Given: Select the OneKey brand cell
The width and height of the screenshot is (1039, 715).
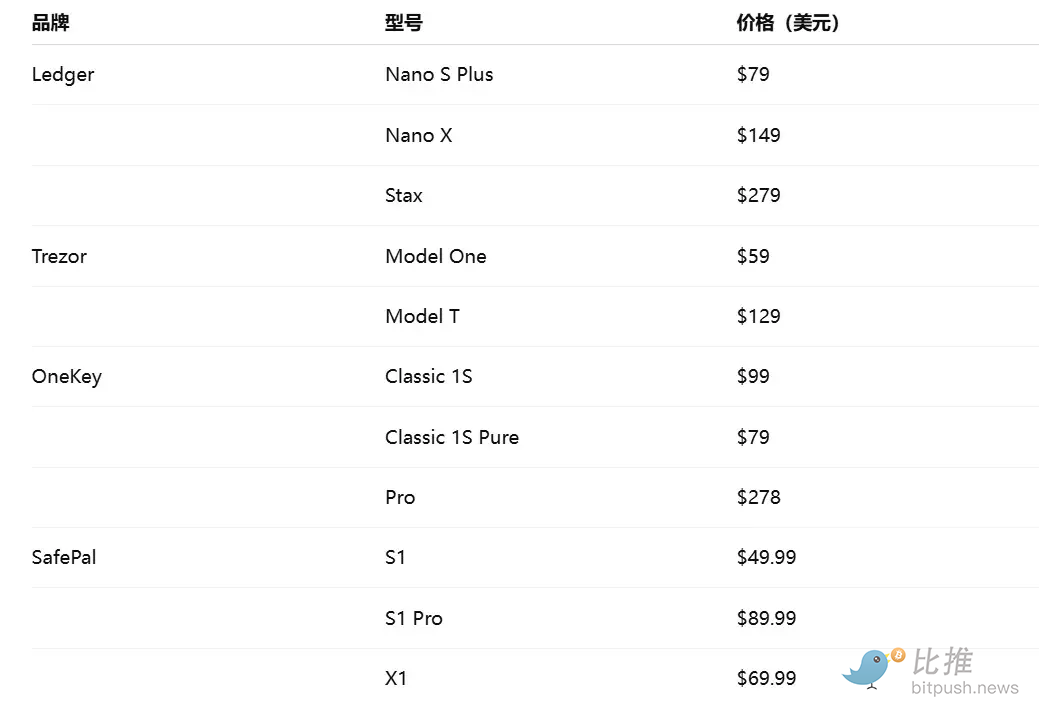Looking at the screenshot, I should click(x=67, y=377).
